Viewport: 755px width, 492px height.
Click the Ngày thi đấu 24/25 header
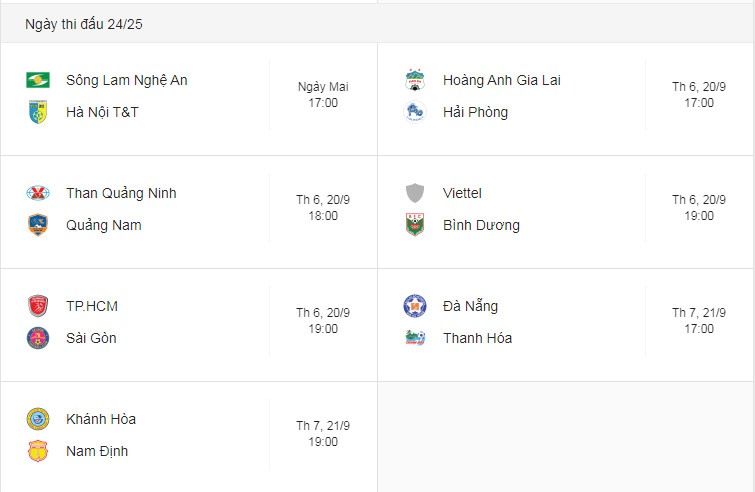pyautogui.click(x=84, y=24)
